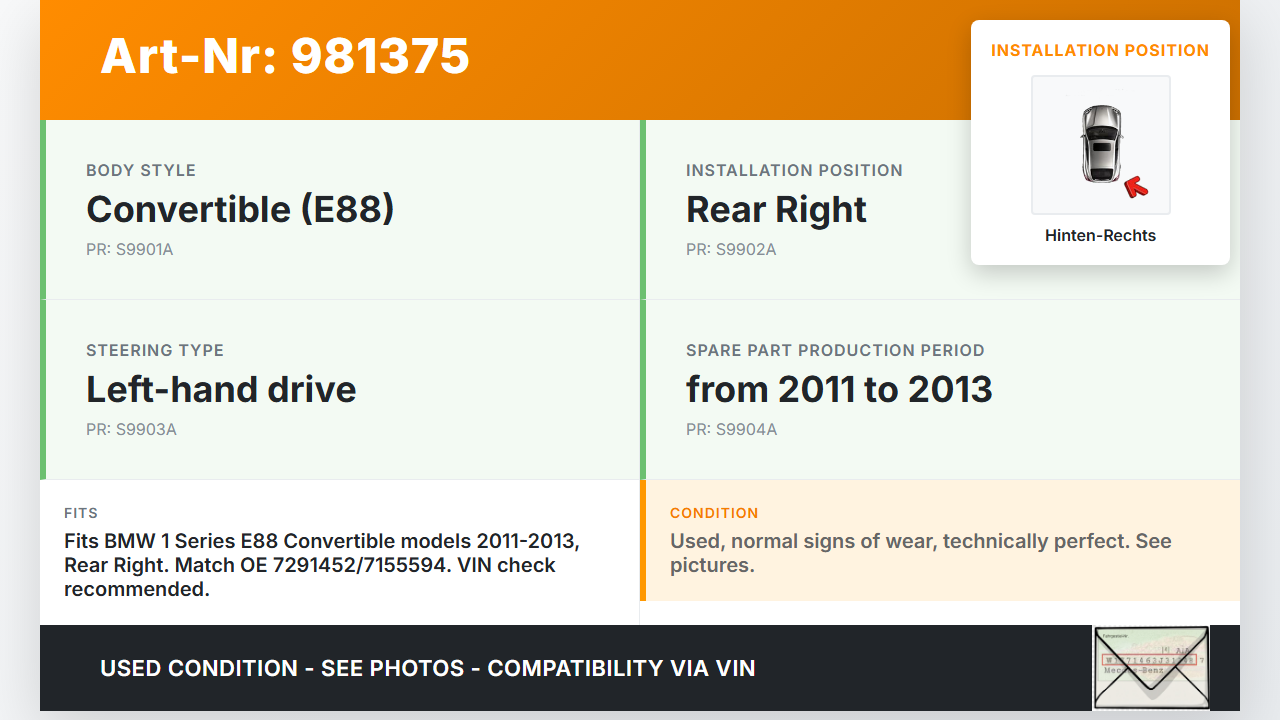The image size is (1280, 720).
Task: Click the BMW 1 Series fitment description
Action: coord(320,565)
